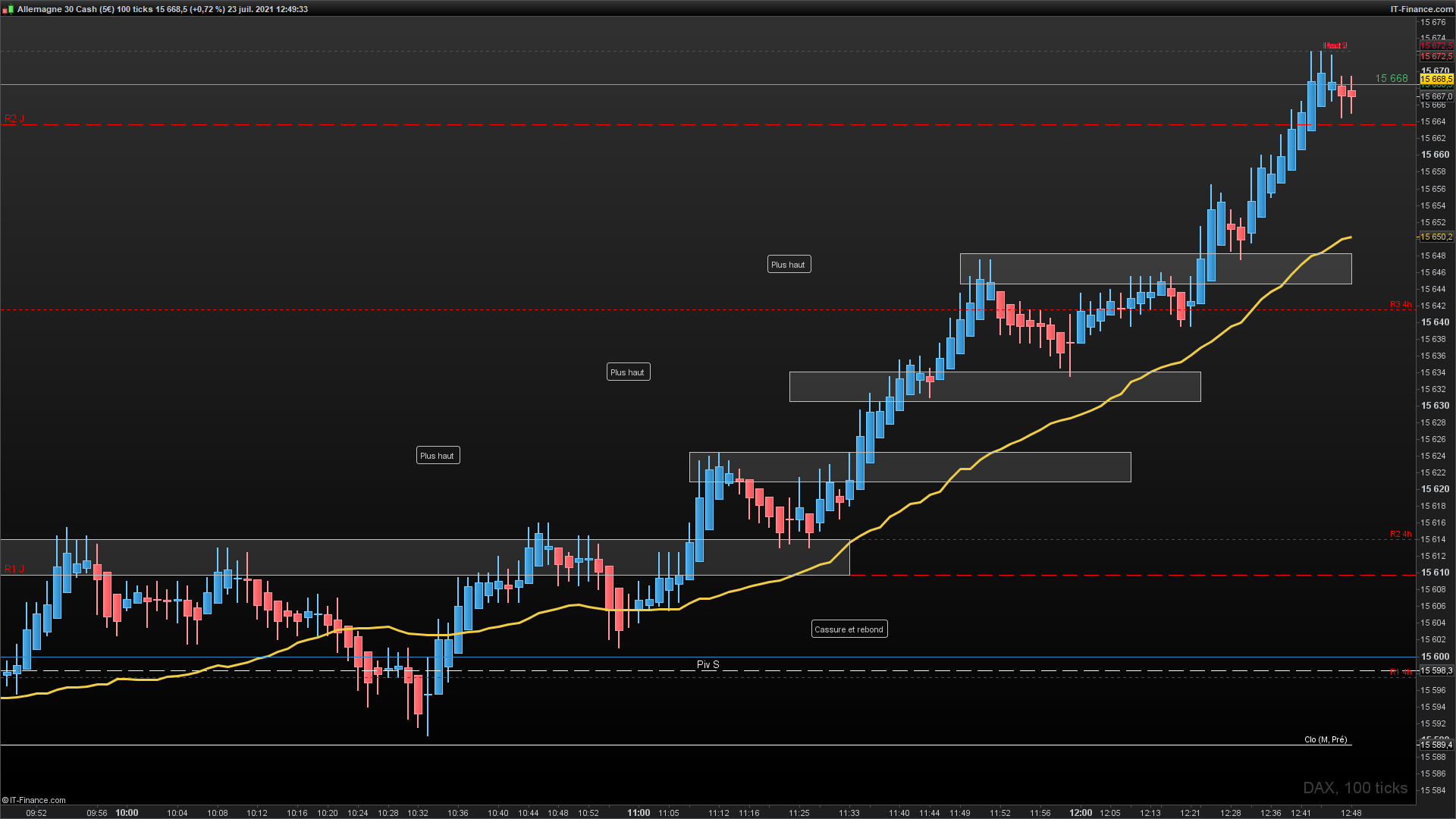The image size is (1456, 819).
Task: Click the Cassure et rebond annotation
Action: tap(849, 629)
